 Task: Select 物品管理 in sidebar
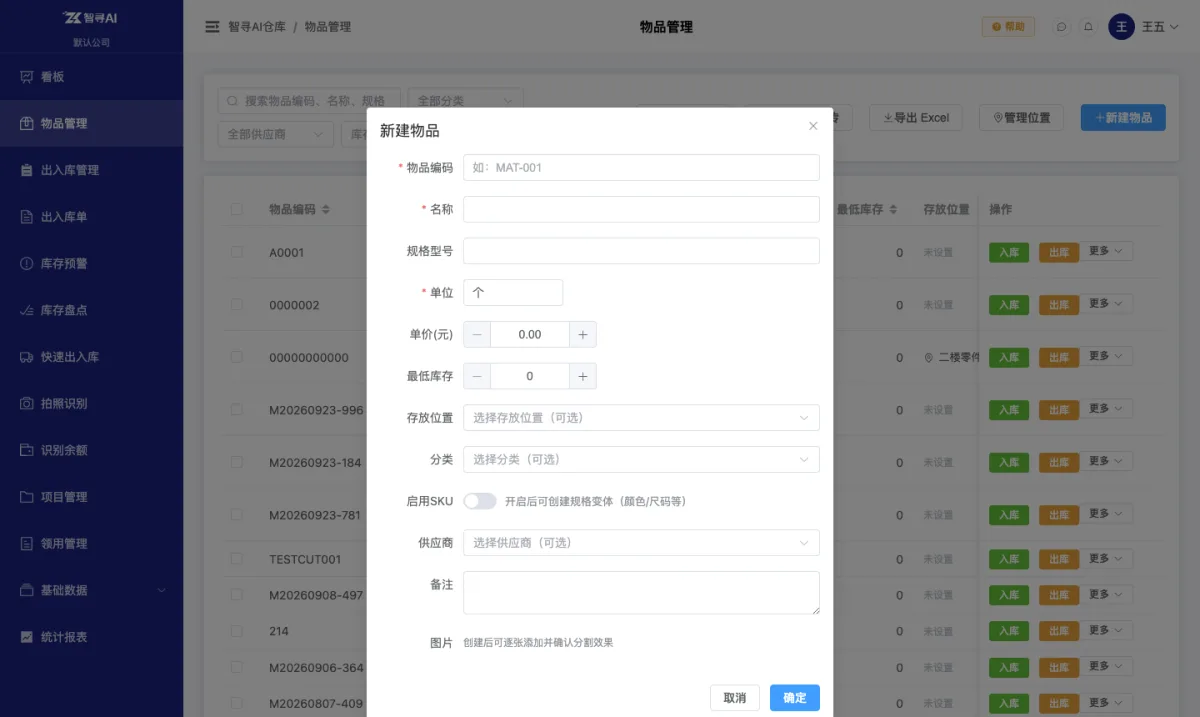coord(91,124)
